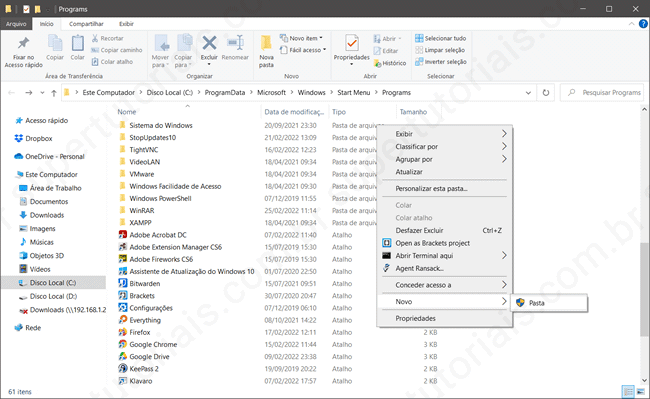Click the forward navigation arrow
The image size is (650, 399).
click(29, 93)
